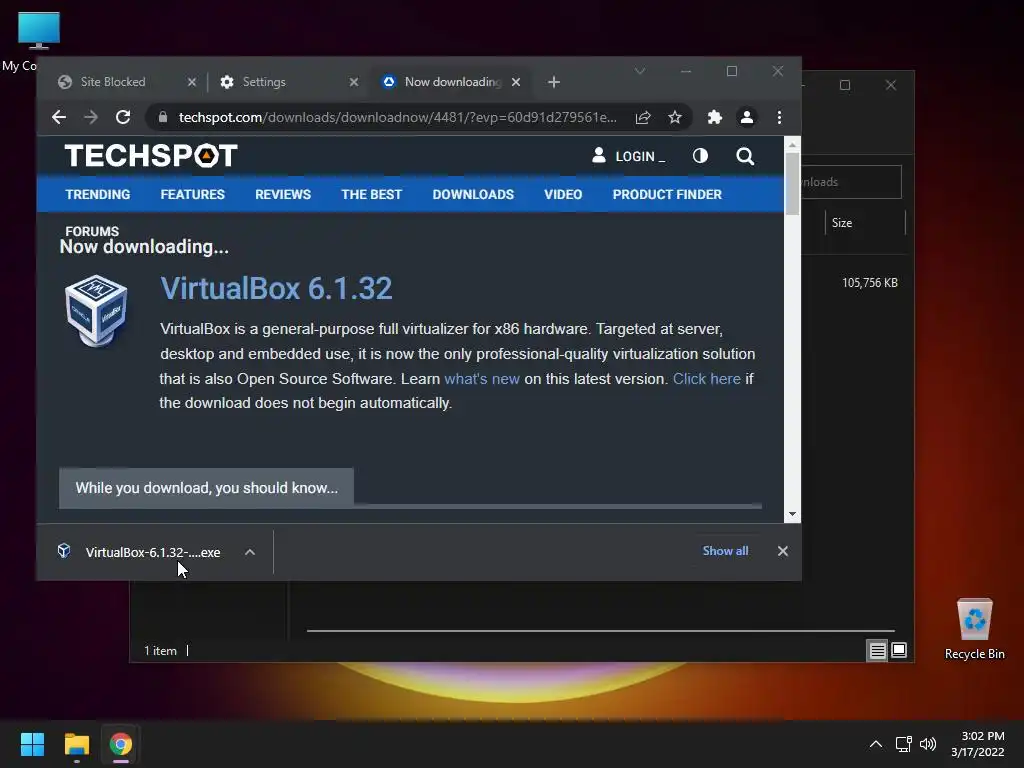Click the page scrollbar up arrow

pyautogui.click(x=792, y=145)
